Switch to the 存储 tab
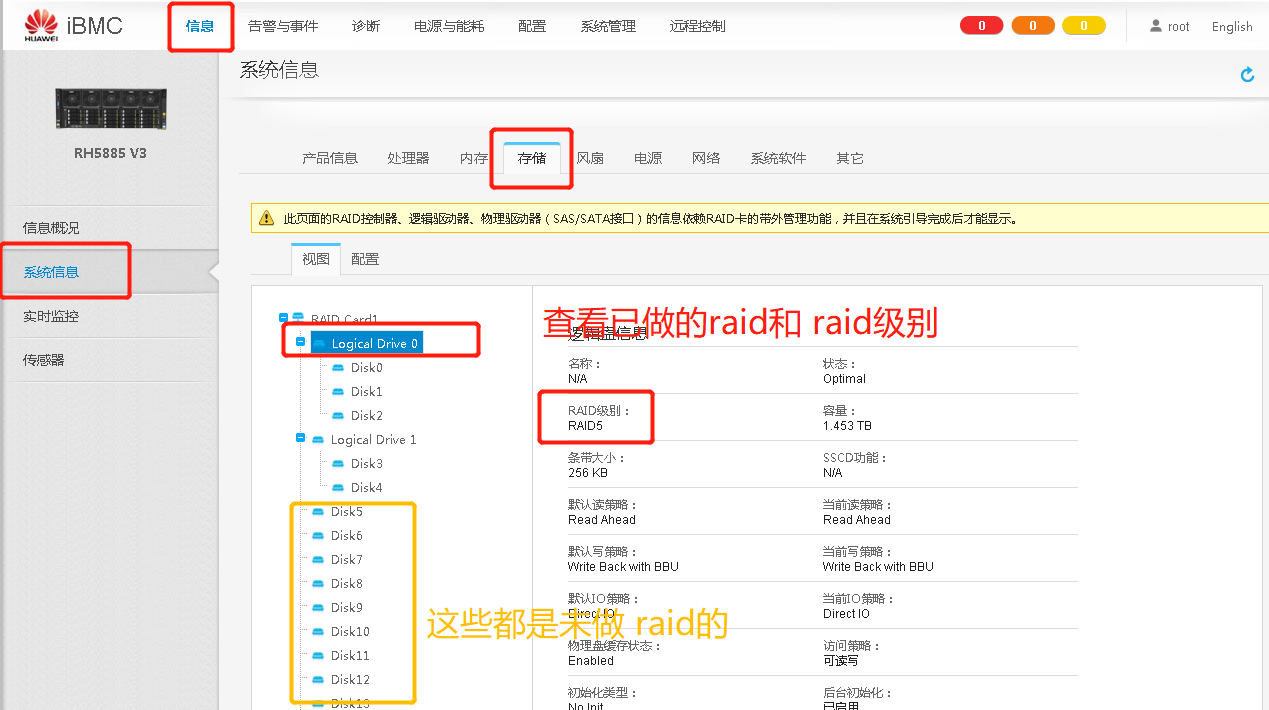 click(x=532, y=158)
